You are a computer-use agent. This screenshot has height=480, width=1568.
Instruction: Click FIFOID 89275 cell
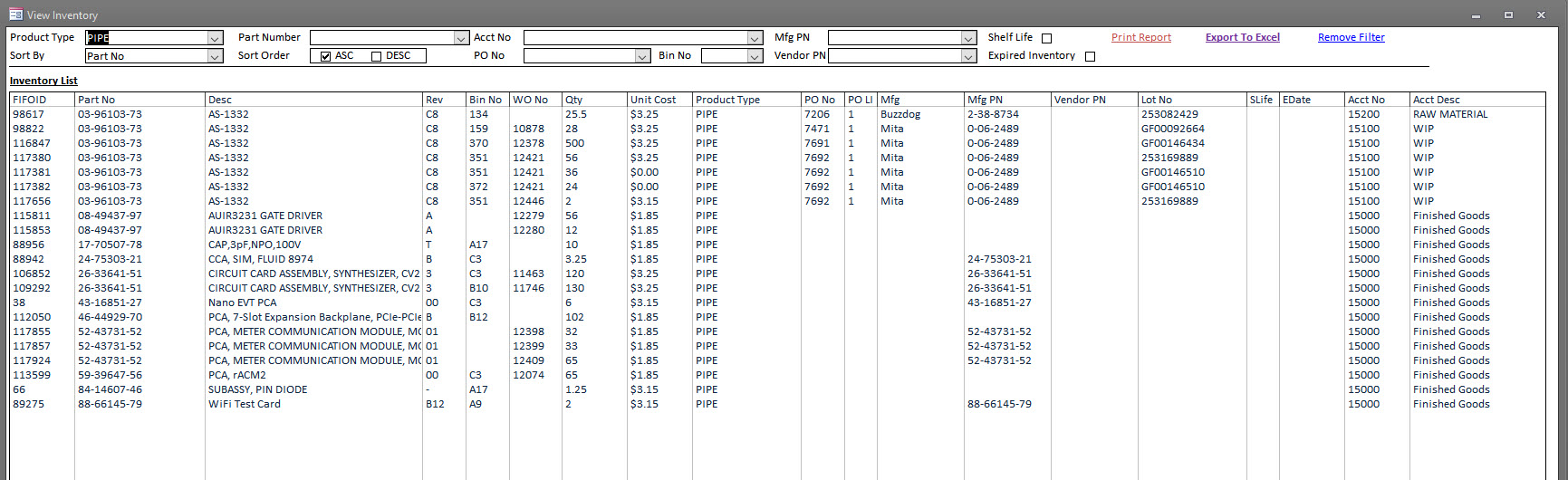[28, 404]
